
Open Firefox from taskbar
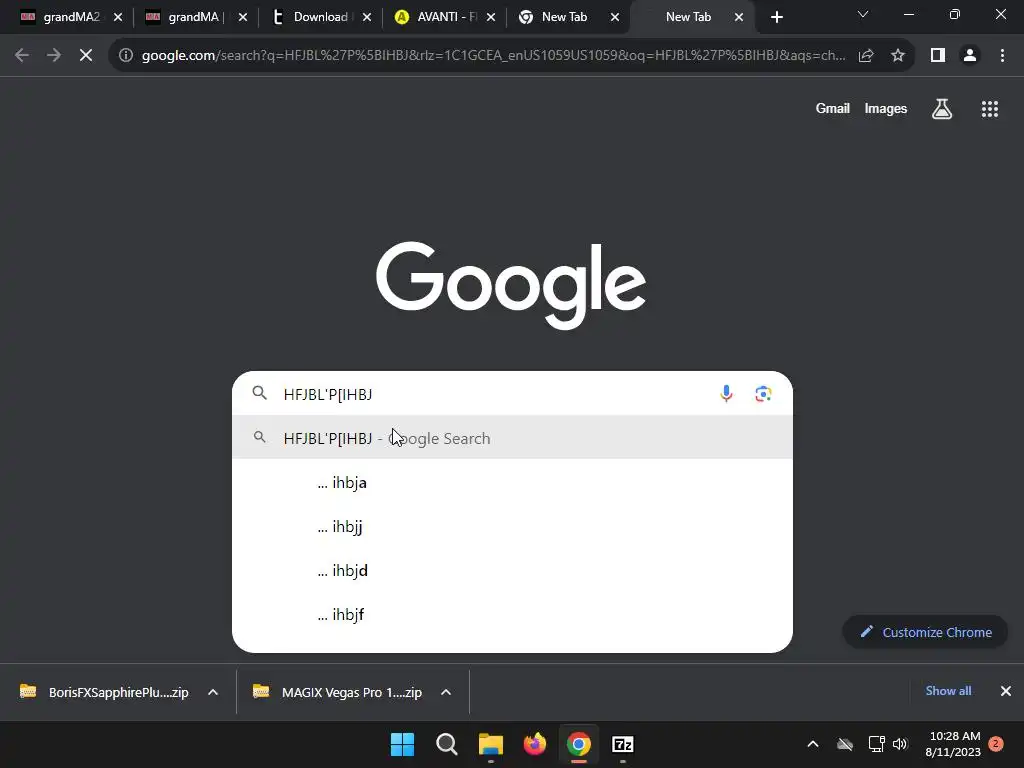[535, 744]
